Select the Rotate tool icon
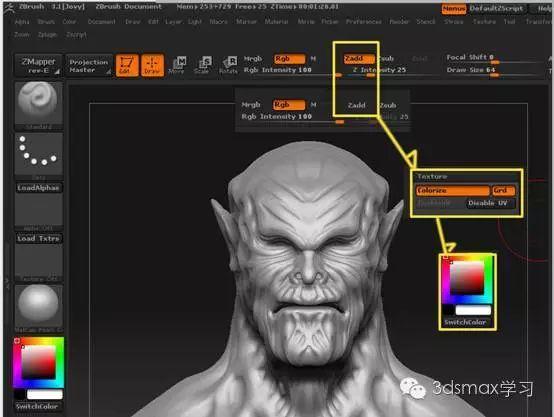 coord(228,65)
